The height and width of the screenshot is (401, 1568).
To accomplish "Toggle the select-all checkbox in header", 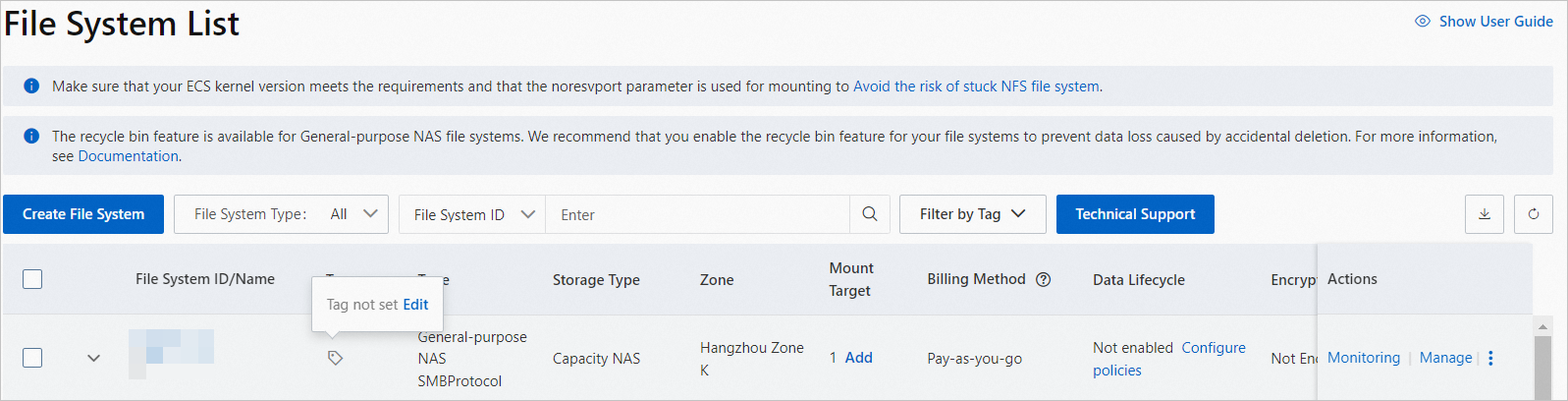I will pos(32,279).
